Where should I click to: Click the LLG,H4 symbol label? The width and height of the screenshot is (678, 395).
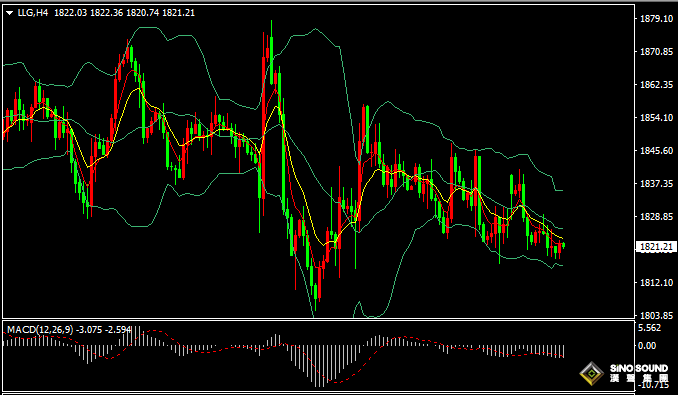click(33, 13)
